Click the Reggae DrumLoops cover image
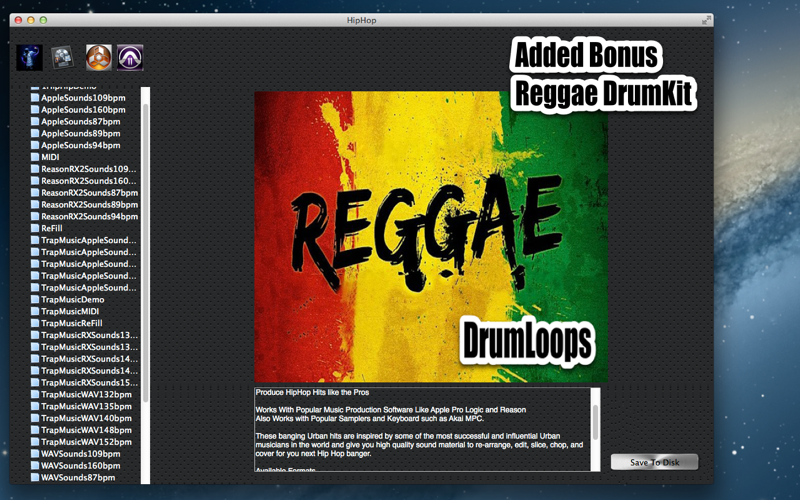Viewport: 800px width, 500px height. point(431,237)
